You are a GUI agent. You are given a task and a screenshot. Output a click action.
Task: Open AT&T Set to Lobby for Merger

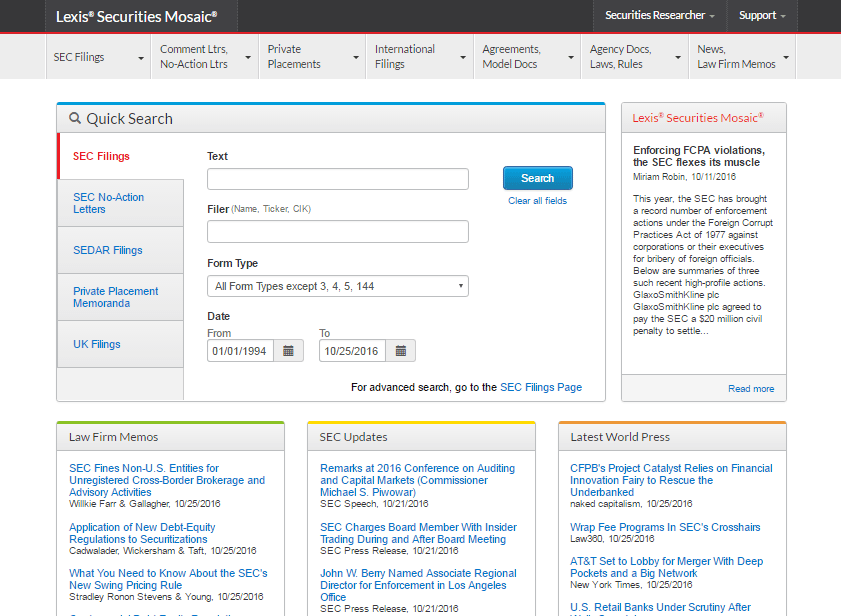tap(666, 567)
